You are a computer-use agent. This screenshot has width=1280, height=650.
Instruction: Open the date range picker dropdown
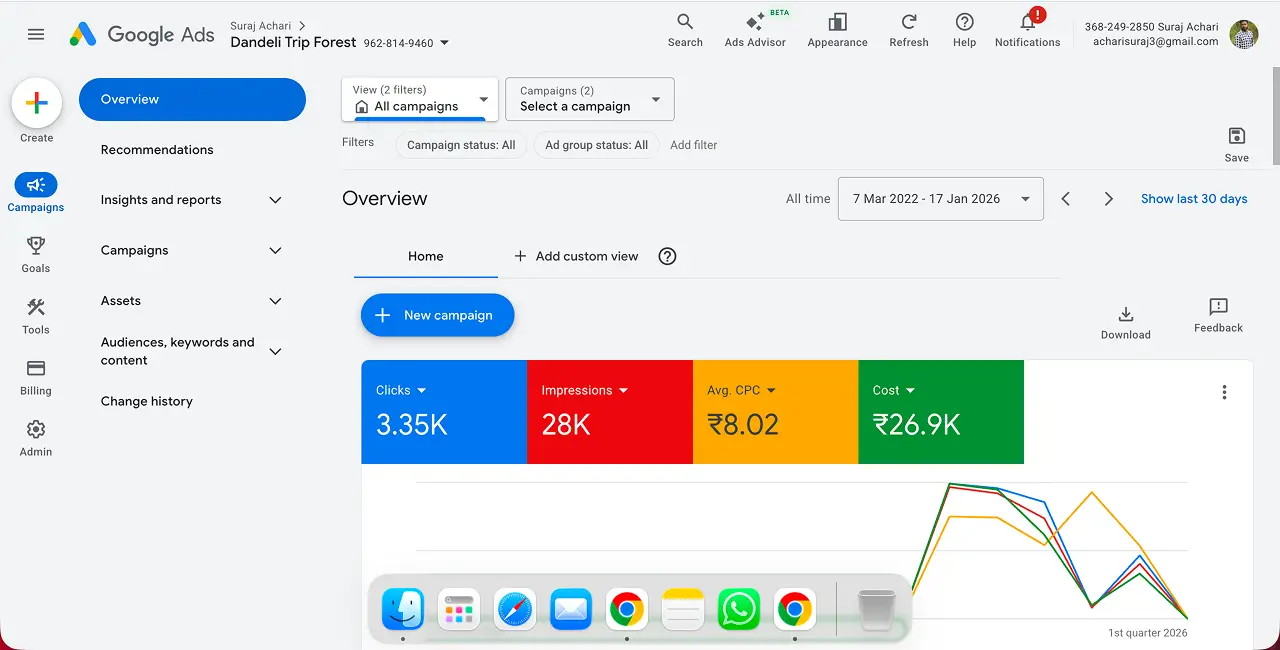939,198
